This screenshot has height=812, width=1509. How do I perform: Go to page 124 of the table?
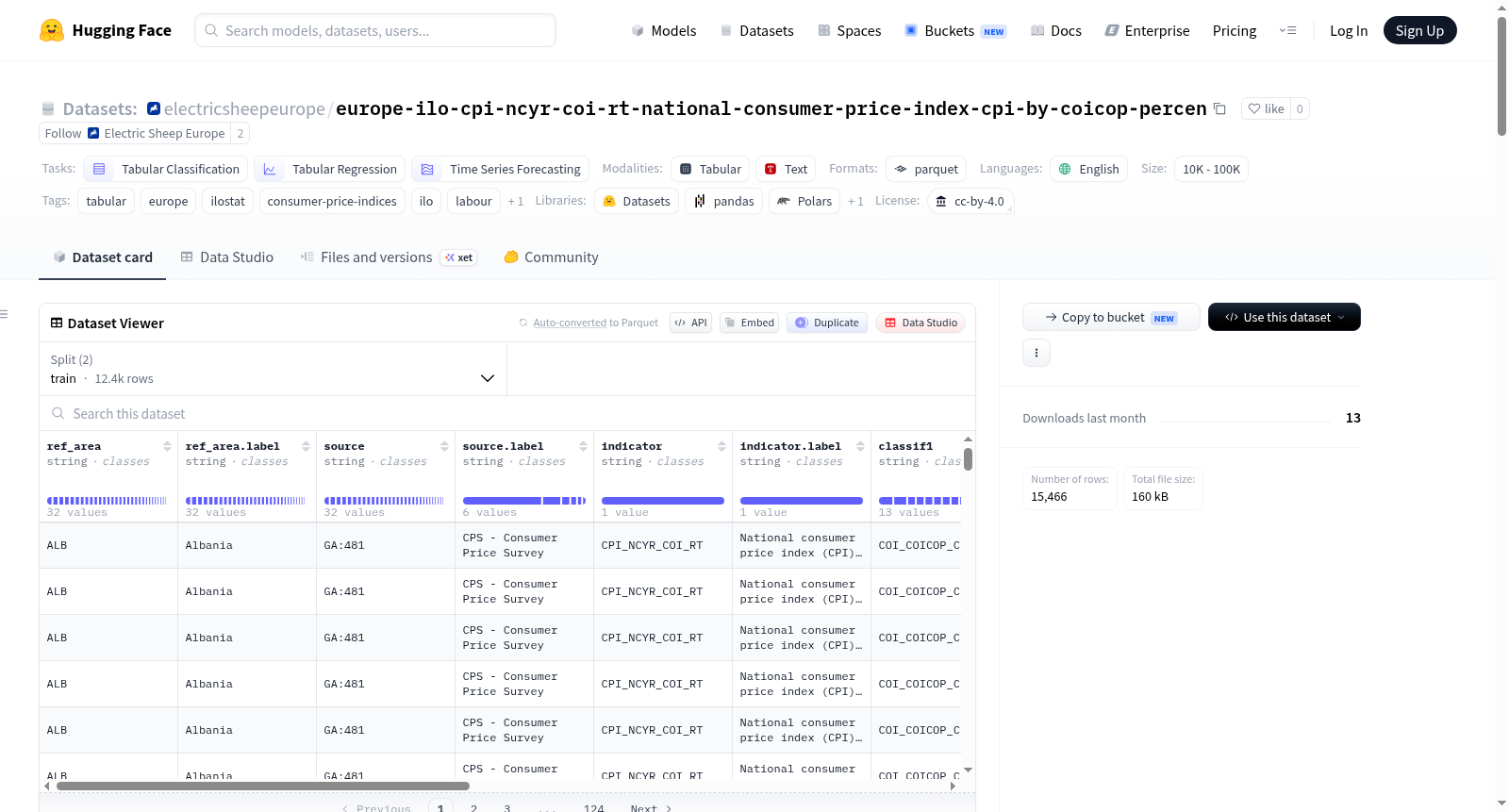594,808
